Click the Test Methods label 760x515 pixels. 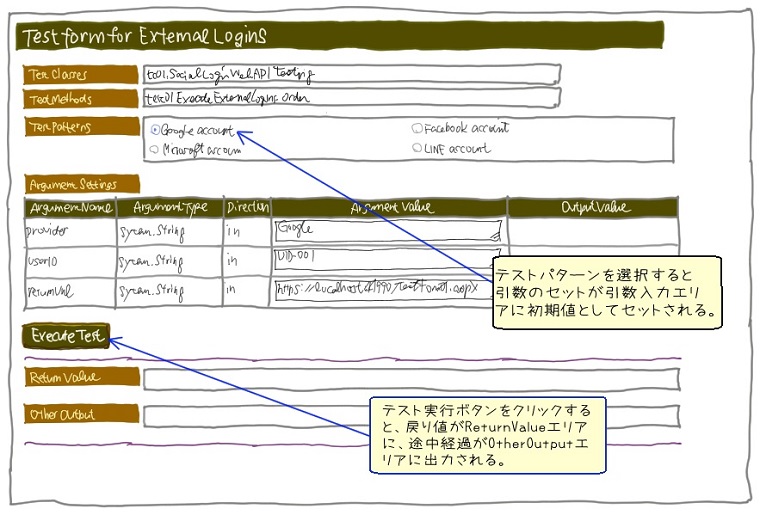81,99
